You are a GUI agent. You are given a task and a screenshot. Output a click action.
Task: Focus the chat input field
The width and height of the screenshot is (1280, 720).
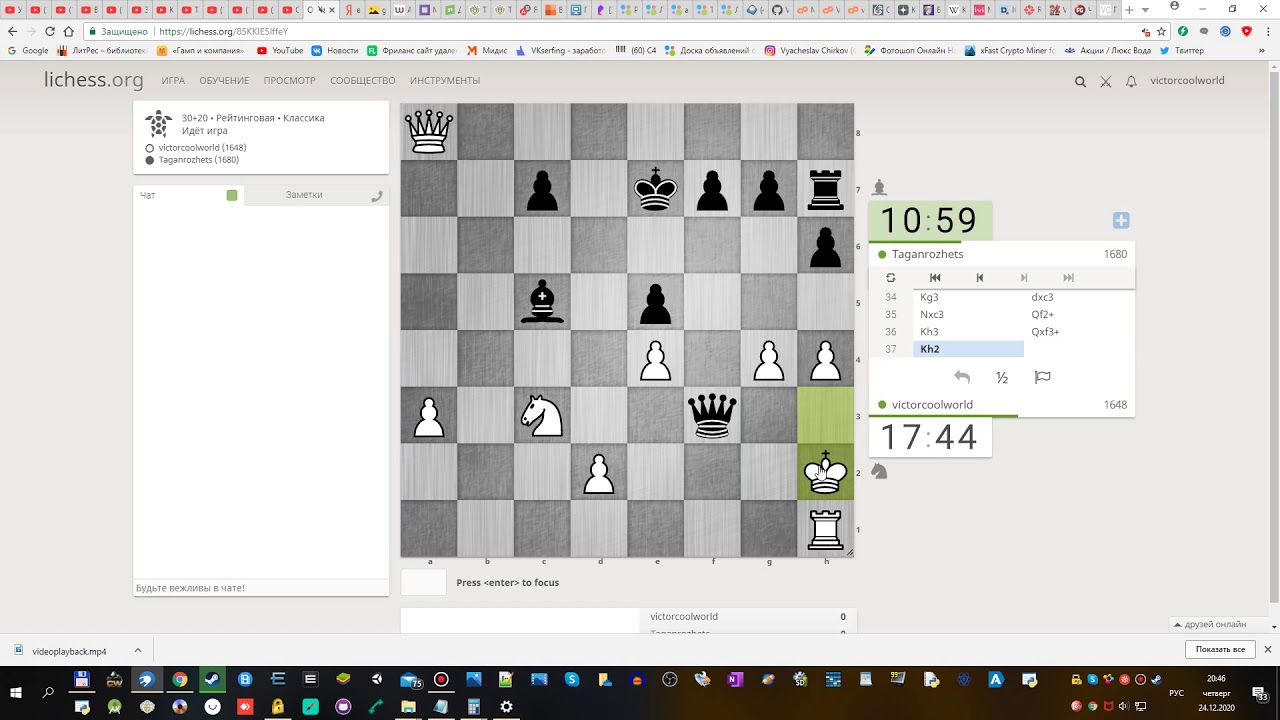[x=261, y=588]
